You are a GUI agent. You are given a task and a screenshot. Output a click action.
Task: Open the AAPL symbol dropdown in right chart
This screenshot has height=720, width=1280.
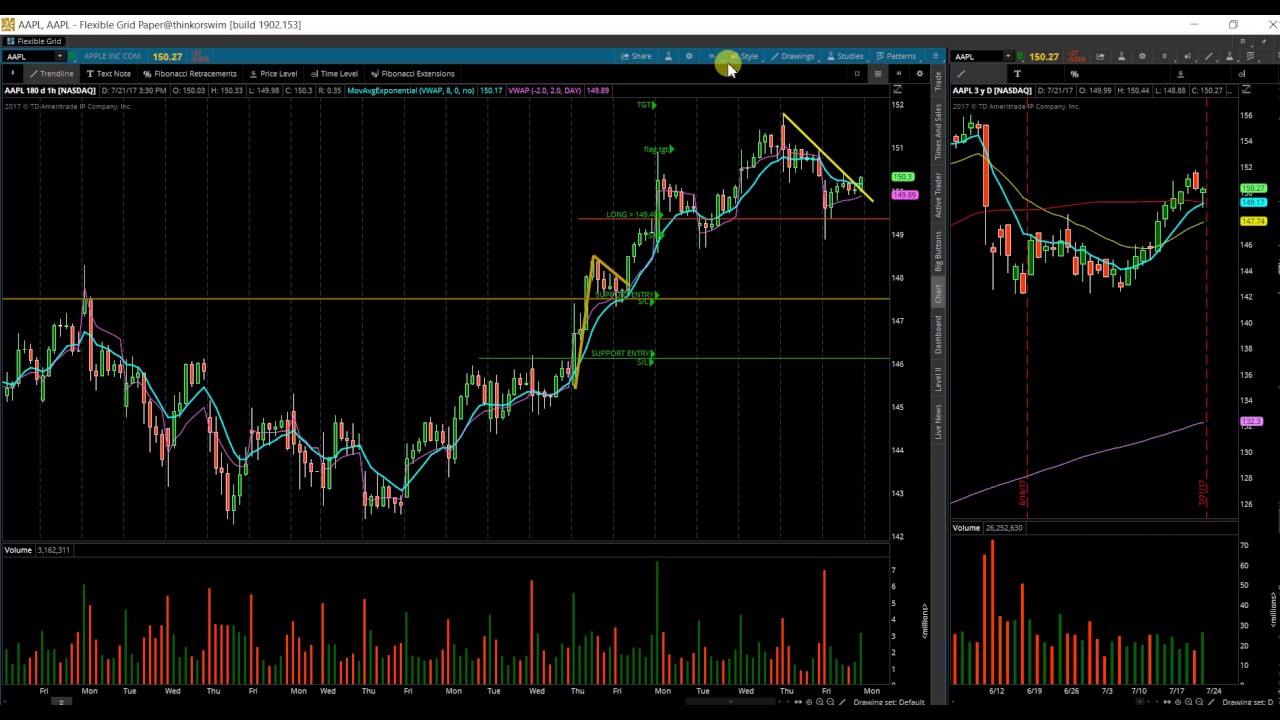[x=1008, y=56]
